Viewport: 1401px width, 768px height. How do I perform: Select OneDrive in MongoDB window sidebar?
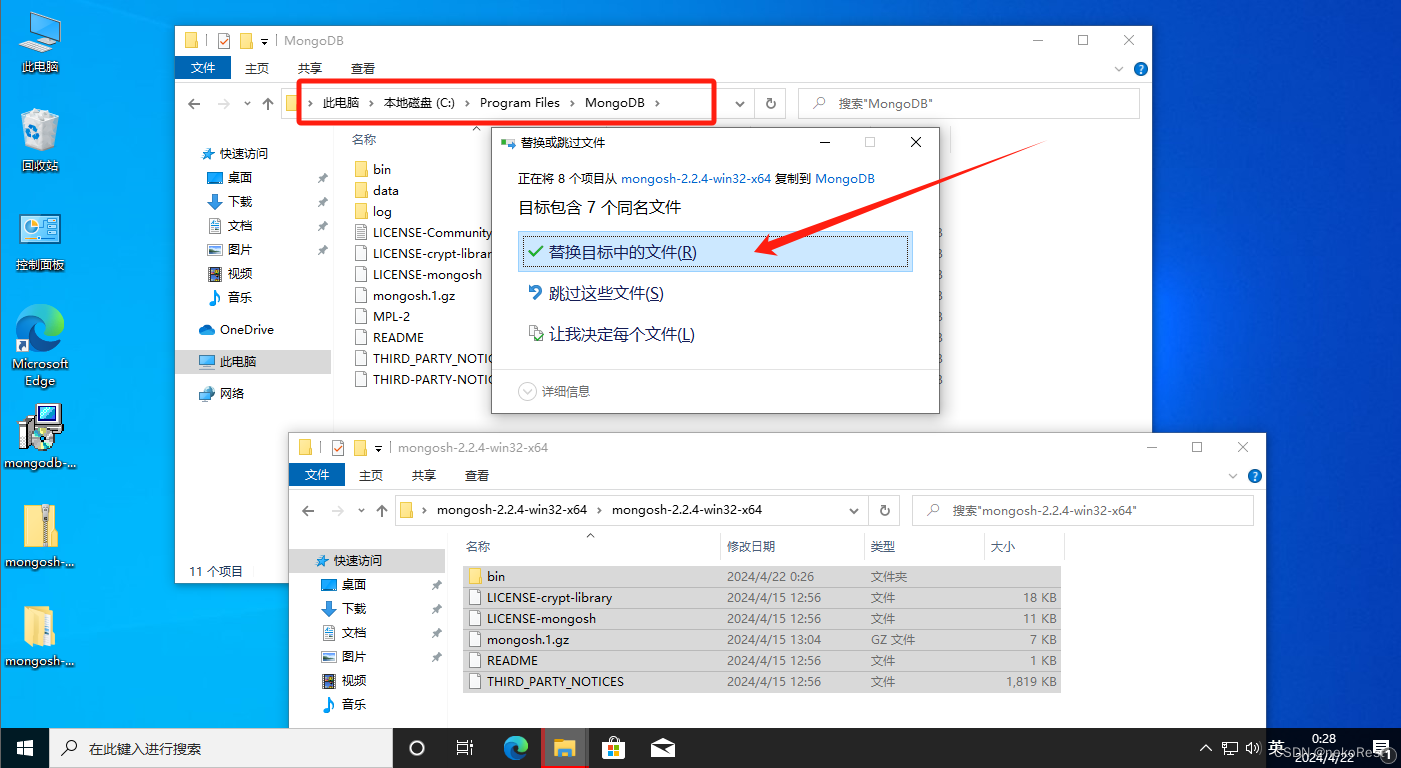(247, 330)
